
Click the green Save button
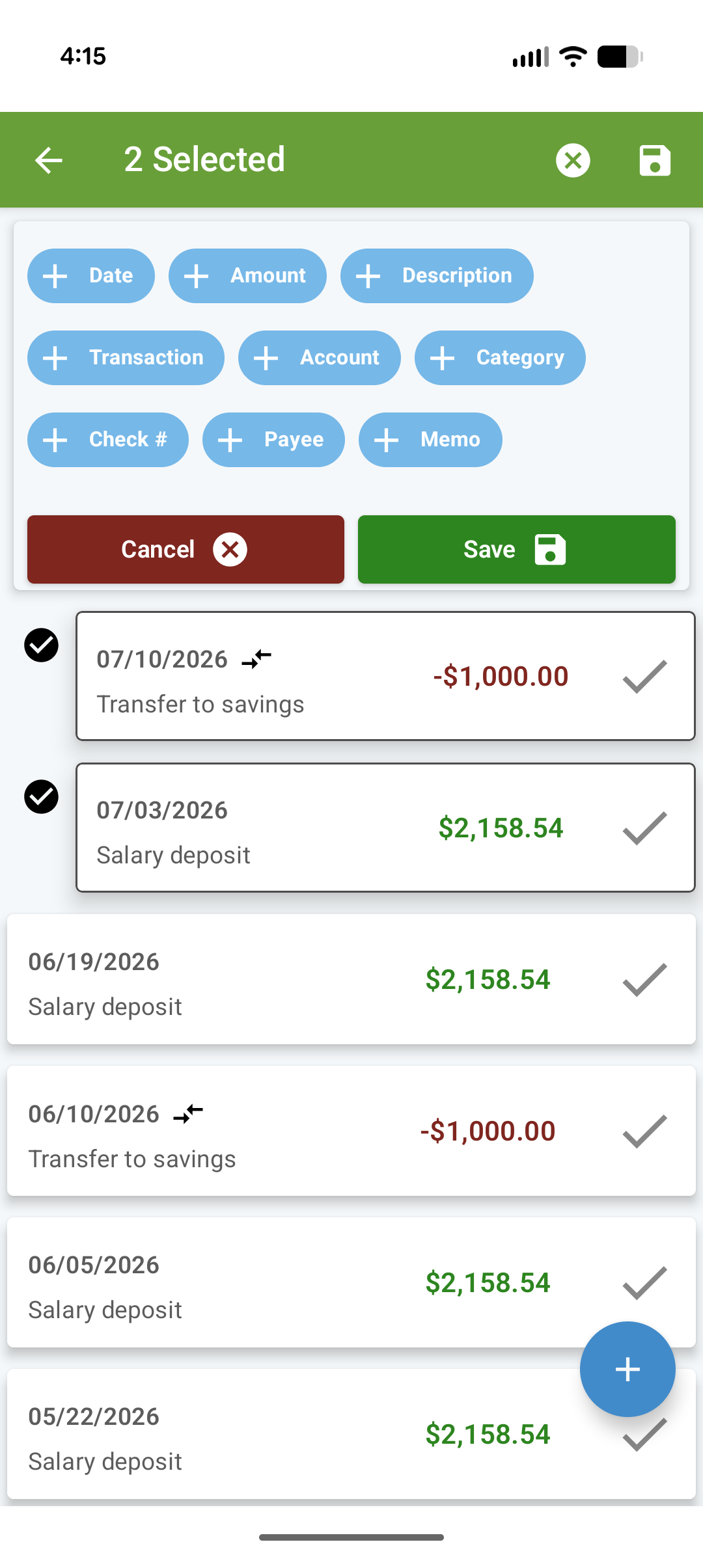pyautogui.click(x=517, y=549)
